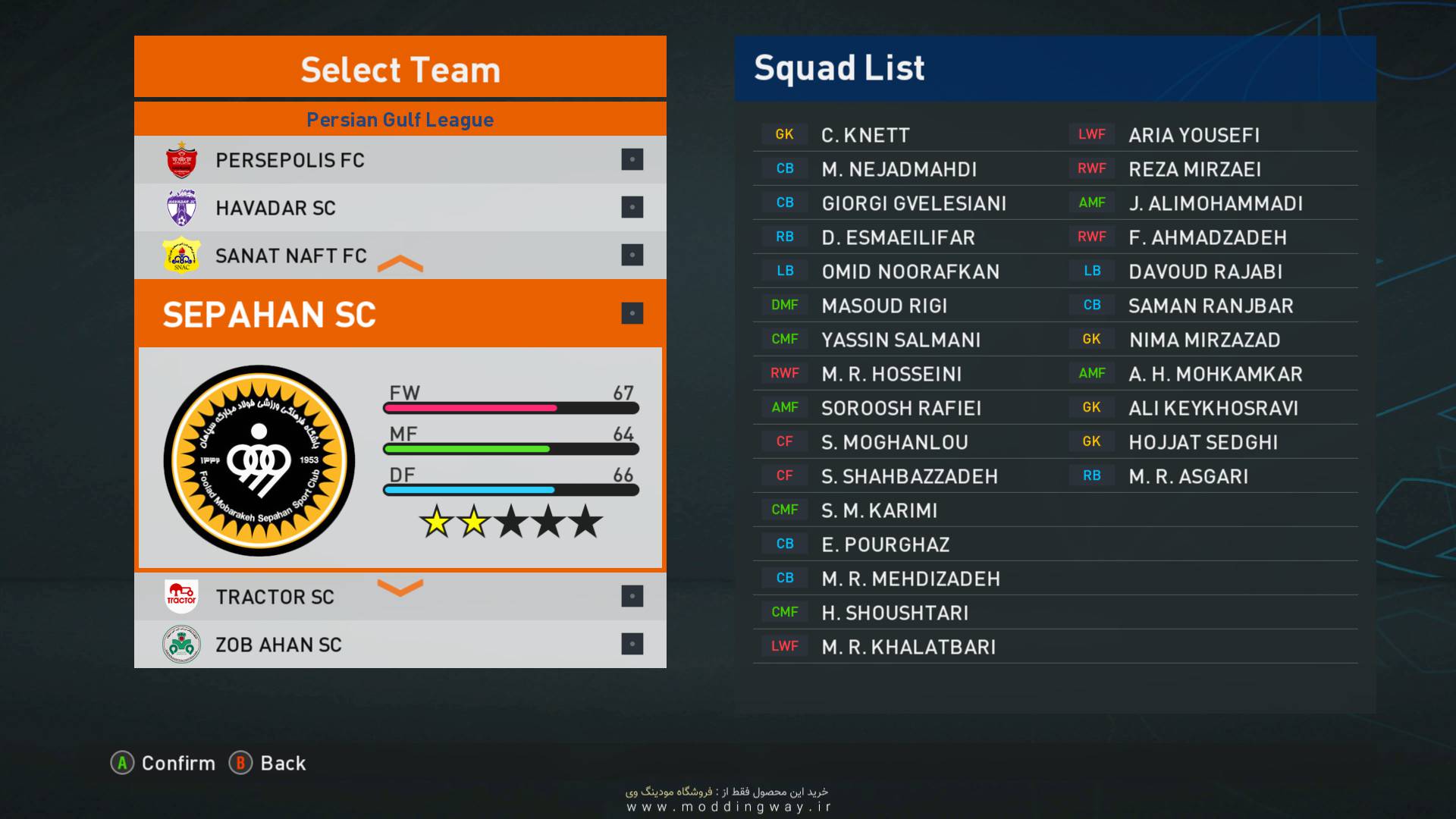Select the Zob Ahan SC green crest
Image resolution: width=1456 pixels, height=819 pixels.
click(x=181, y=644)
